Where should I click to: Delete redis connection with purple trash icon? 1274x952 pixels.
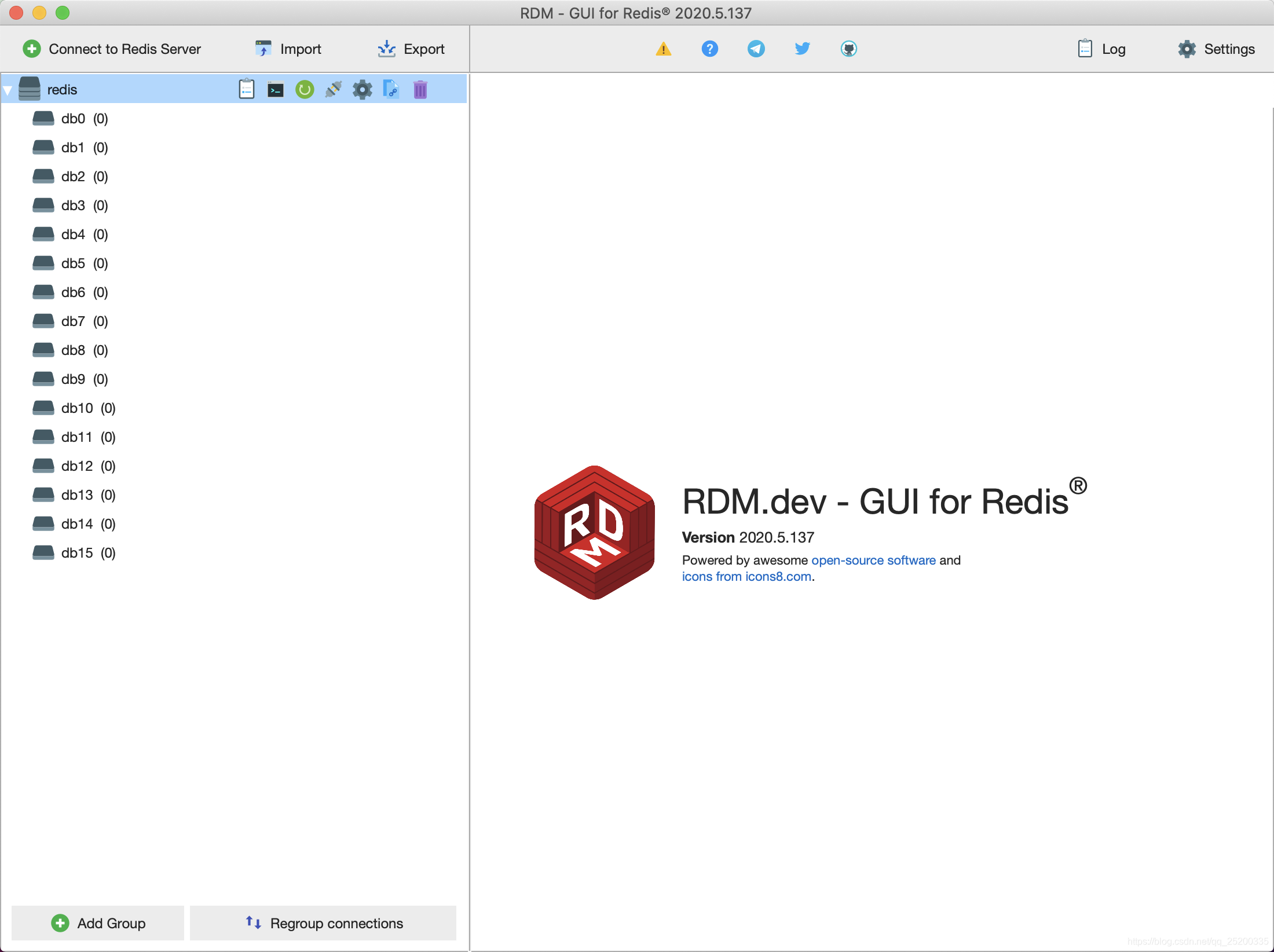pyautogui.click(x=420, y=90)
